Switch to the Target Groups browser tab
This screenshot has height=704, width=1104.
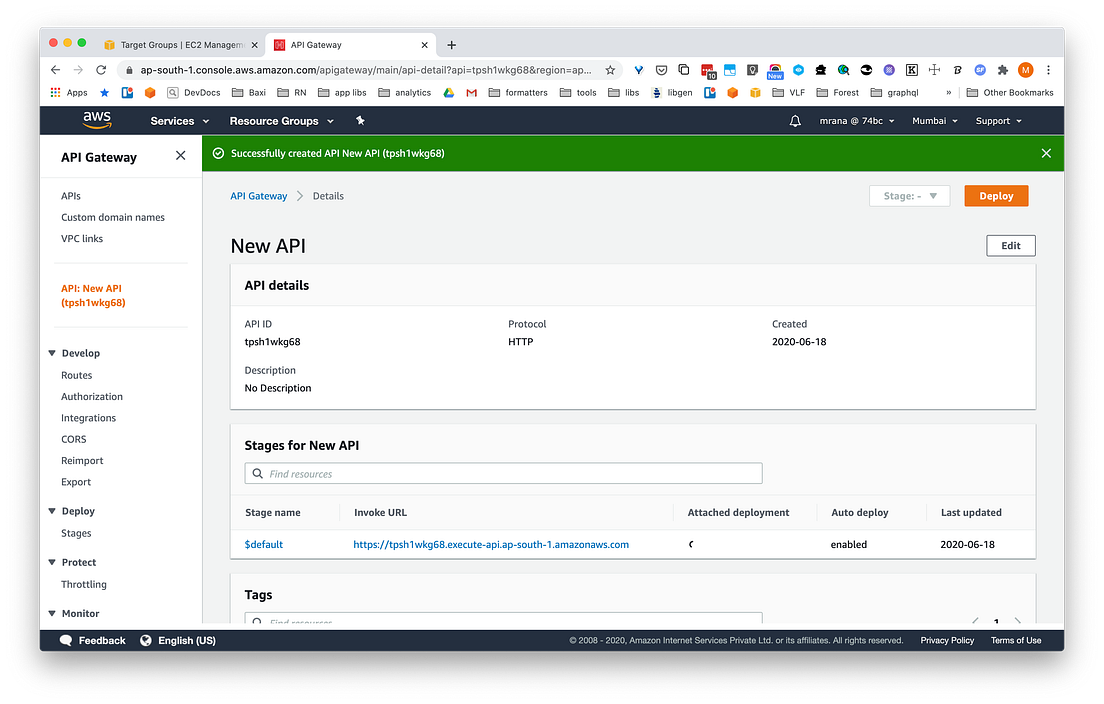[x=180, y=44]
